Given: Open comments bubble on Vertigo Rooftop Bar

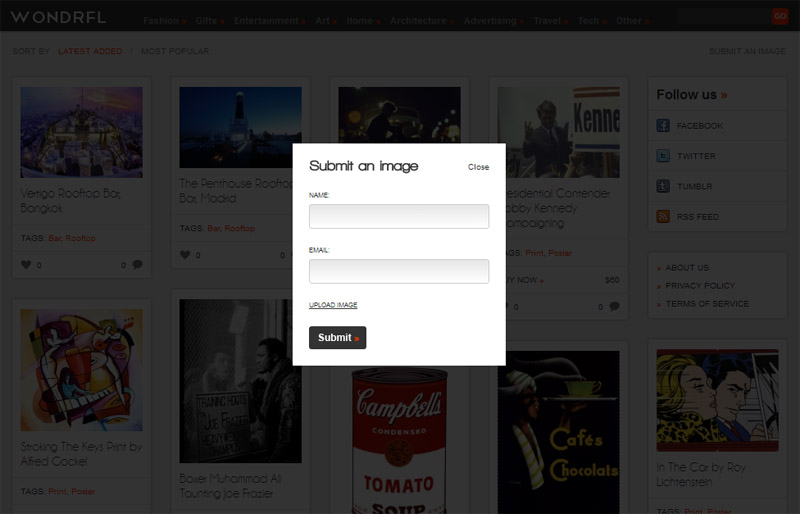Looking at the screenshot, I should click(x=138, y=264).
